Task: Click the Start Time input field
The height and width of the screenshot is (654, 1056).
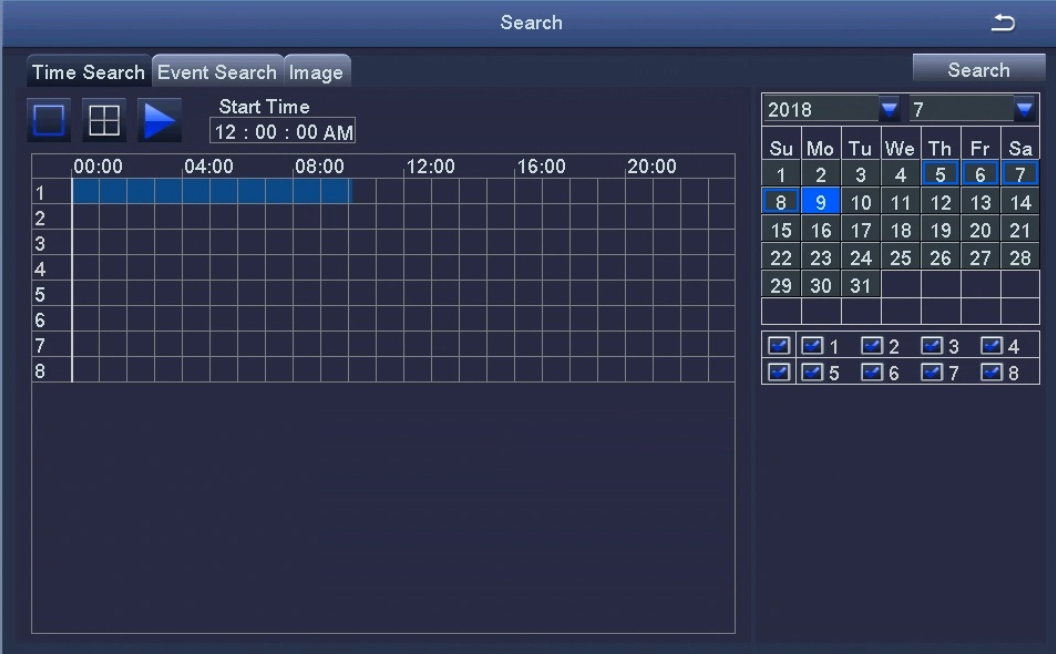Action: 283,131
